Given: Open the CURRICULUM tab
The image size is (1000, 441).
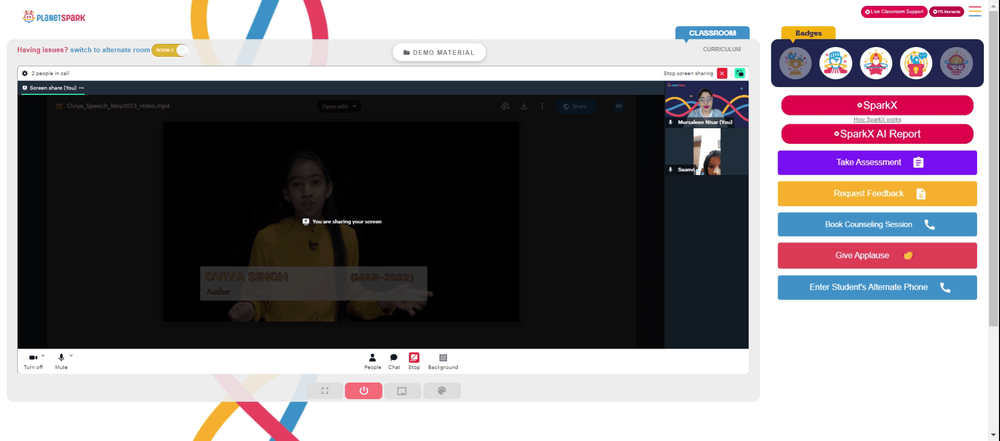Looking at the screenshot, I should point(722,49).
